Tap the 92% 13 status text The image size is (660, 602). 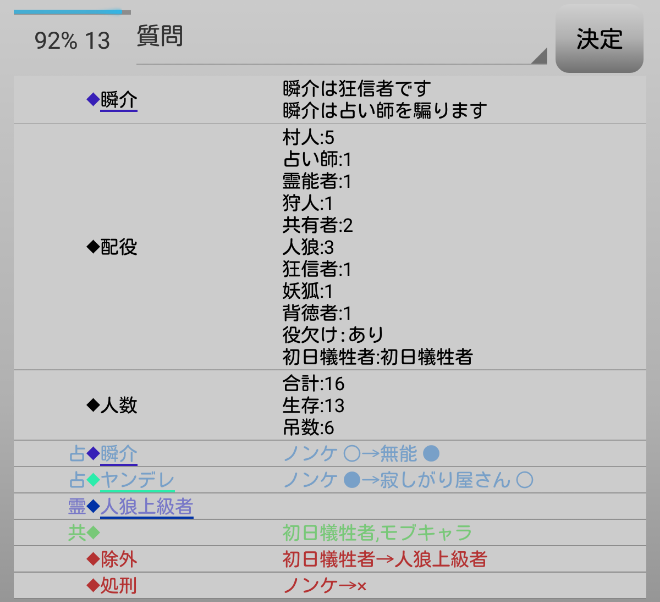72,40
